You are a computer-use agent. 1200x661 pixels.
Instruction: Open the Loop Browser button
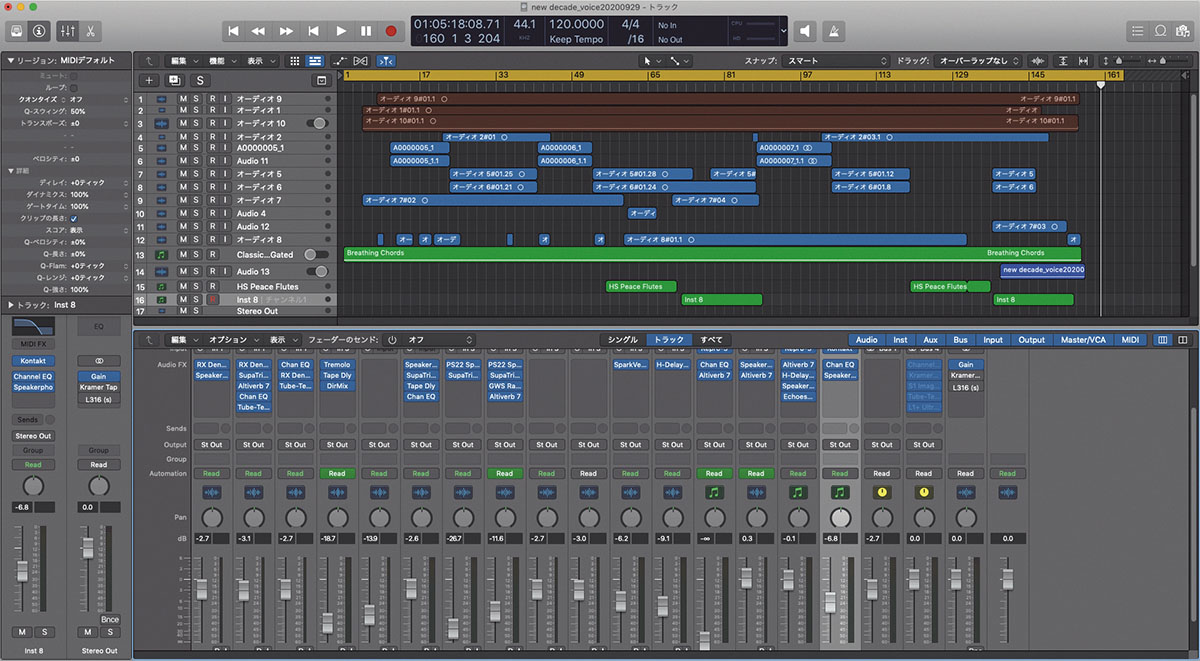(1160, 31)
